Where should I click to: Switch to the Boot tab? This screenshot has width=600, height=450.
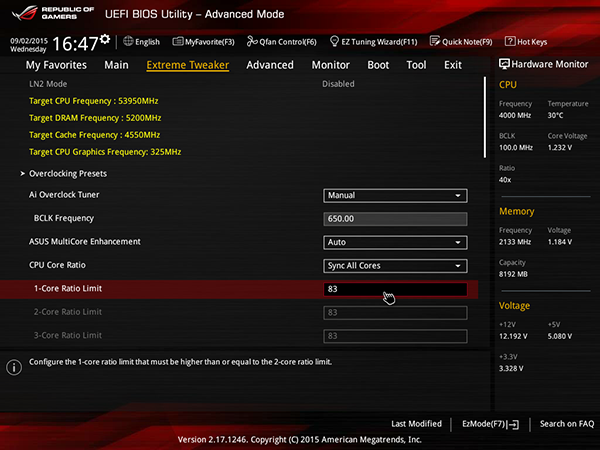tap(378, 65)
